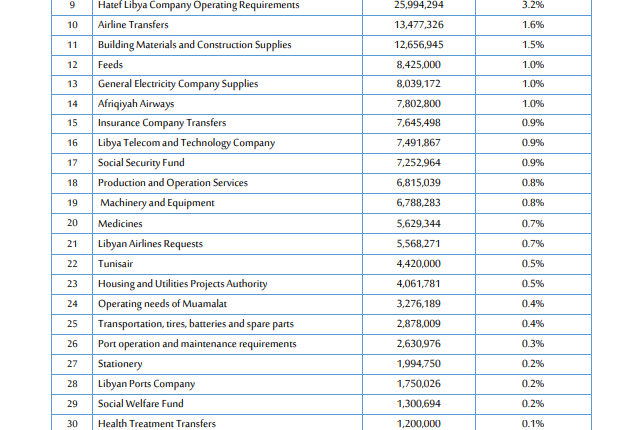Image resolution: width=644 pixels, height=430 pixels.
Task: Select row number 23
Action: pos(72,284)
